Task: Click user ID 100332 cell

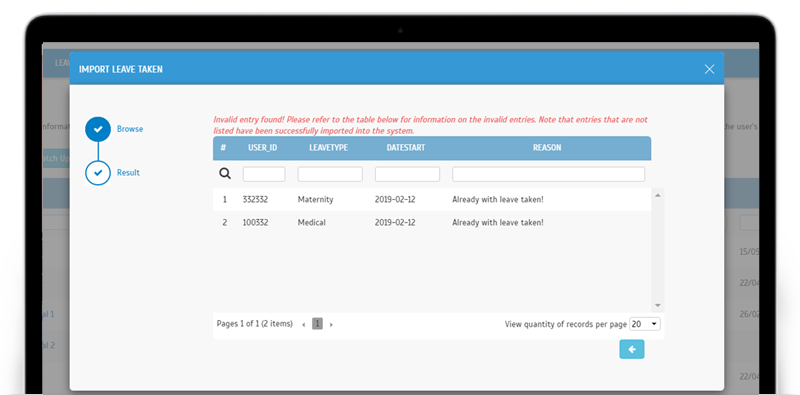Action: tap(255, 223)
